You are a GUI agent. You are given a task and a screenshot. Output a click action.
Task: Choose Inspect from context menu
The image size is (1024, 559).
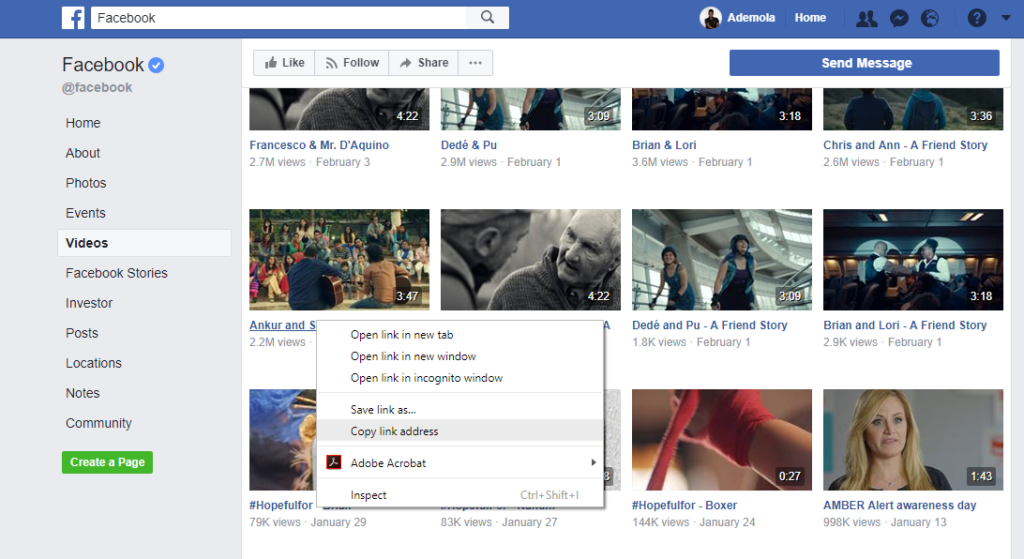coord(460,495)
